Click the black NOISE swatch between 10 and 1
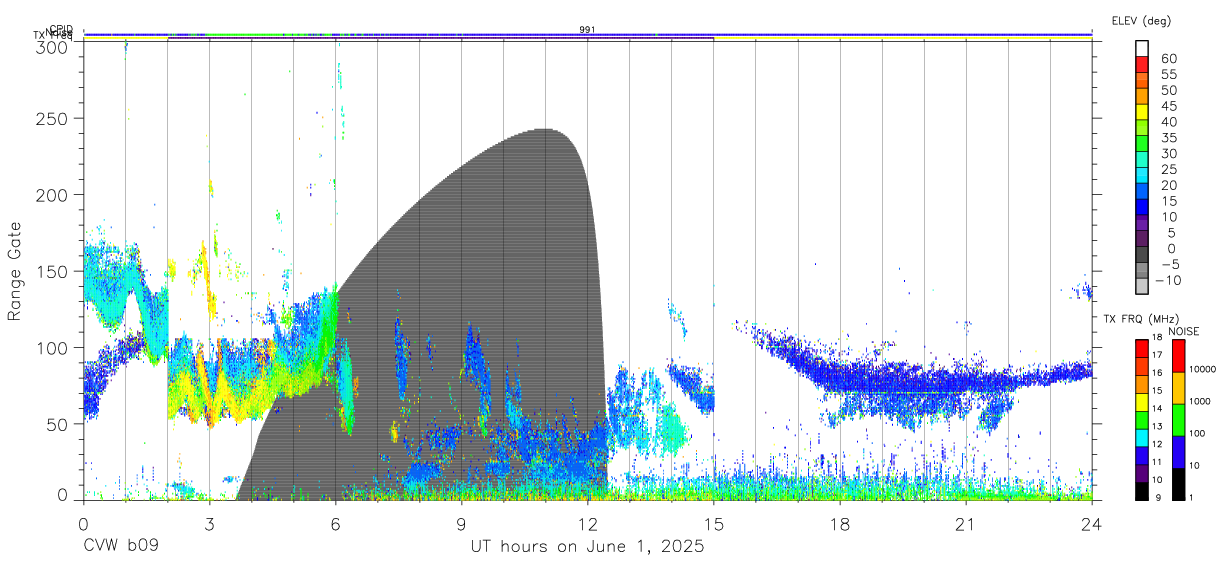The height and width of the screenshot is (567, 1228). pyautogui.click(x=1177, y=484)
